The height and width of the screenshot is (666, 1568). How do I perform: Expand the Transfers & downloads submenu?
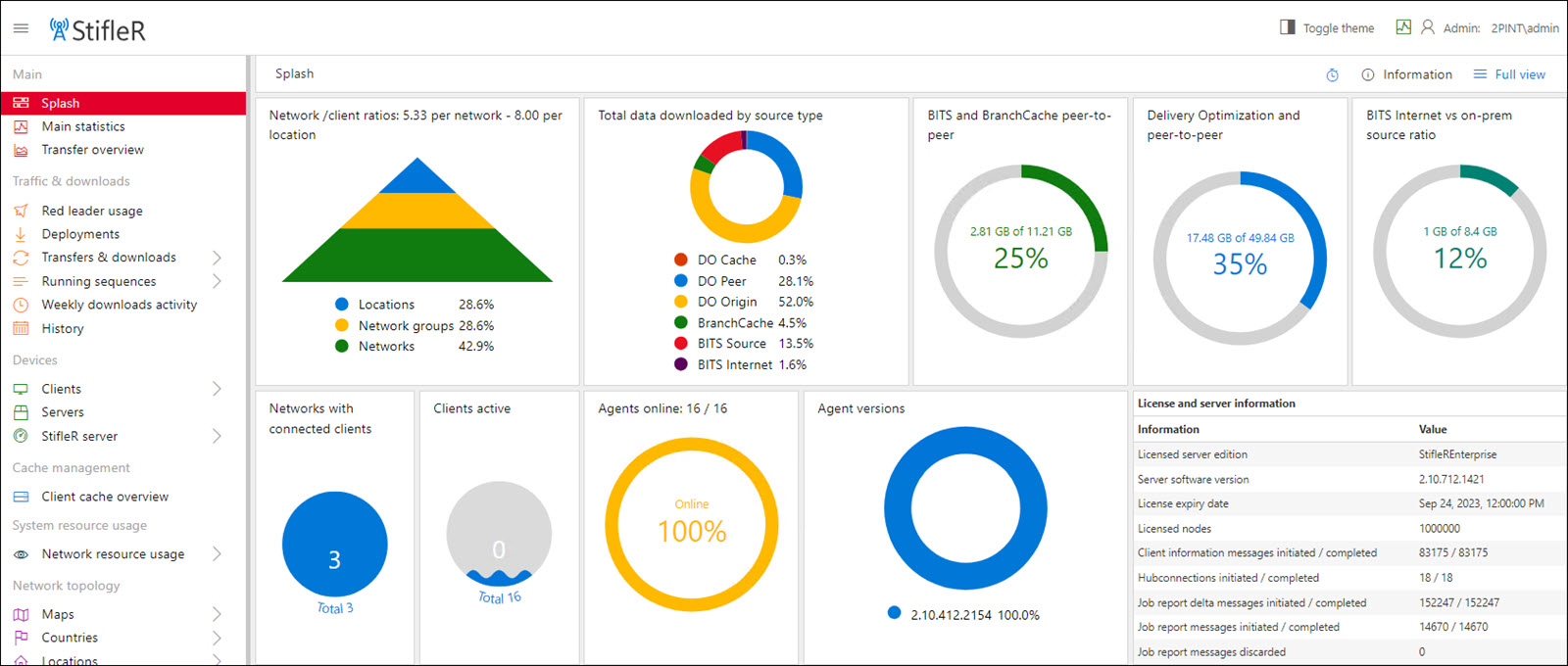pyautogui.click(x=217, y=258)
